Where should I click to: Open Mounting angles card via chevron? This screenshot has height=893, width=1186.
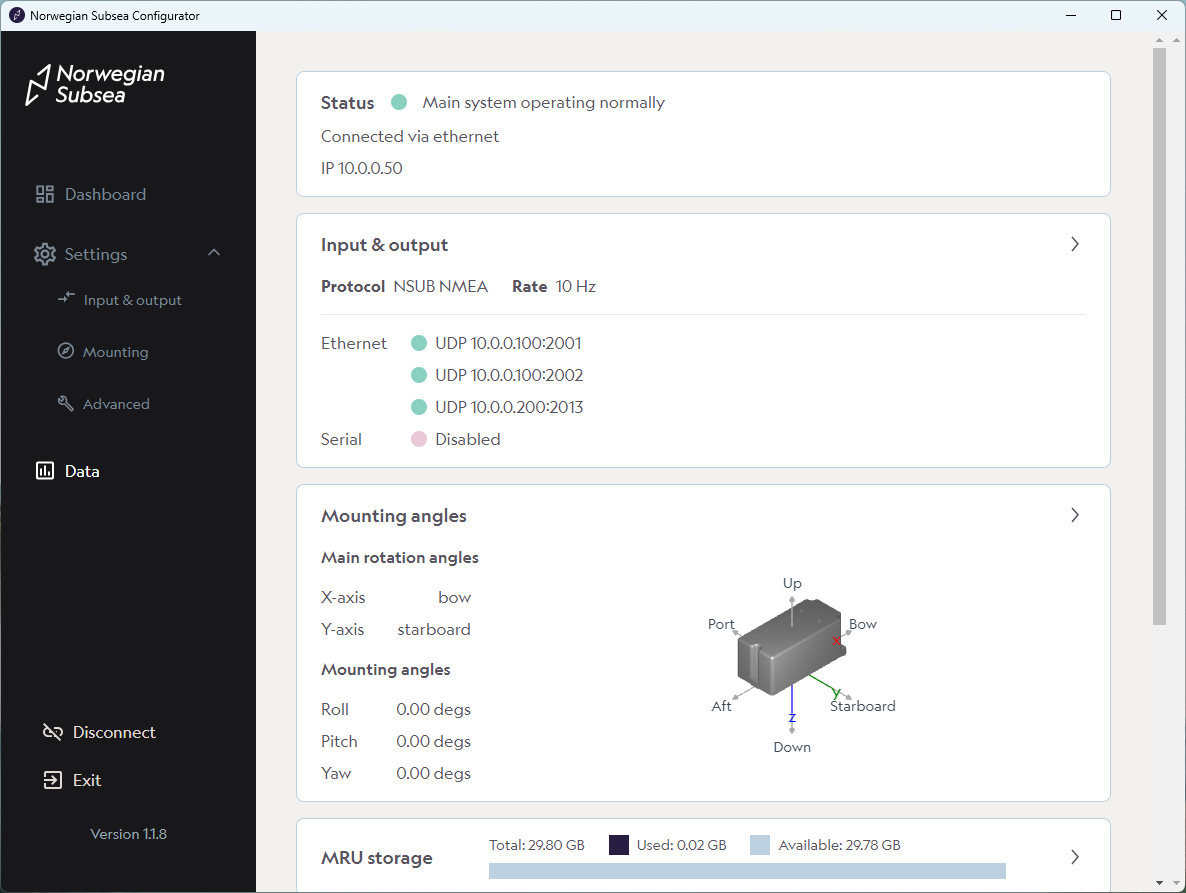point(1075,515)
